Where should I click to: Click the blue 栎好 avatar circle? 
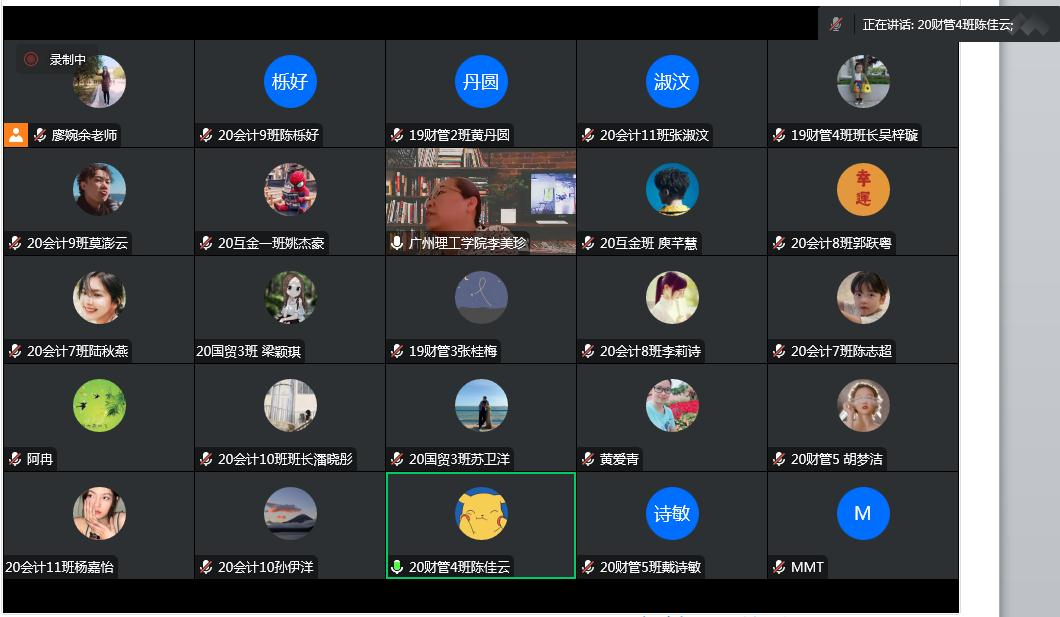tap(290, 82)
